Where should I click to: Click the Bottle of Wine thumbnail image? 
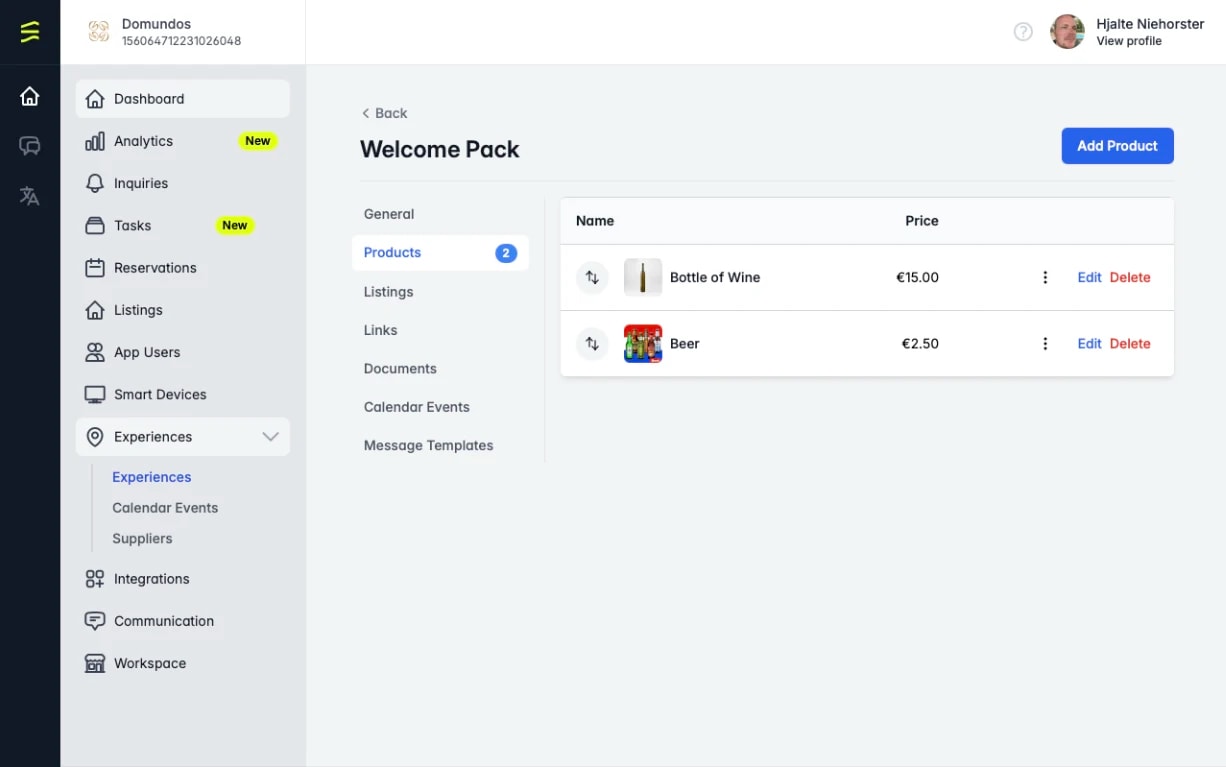pos(643,277)
